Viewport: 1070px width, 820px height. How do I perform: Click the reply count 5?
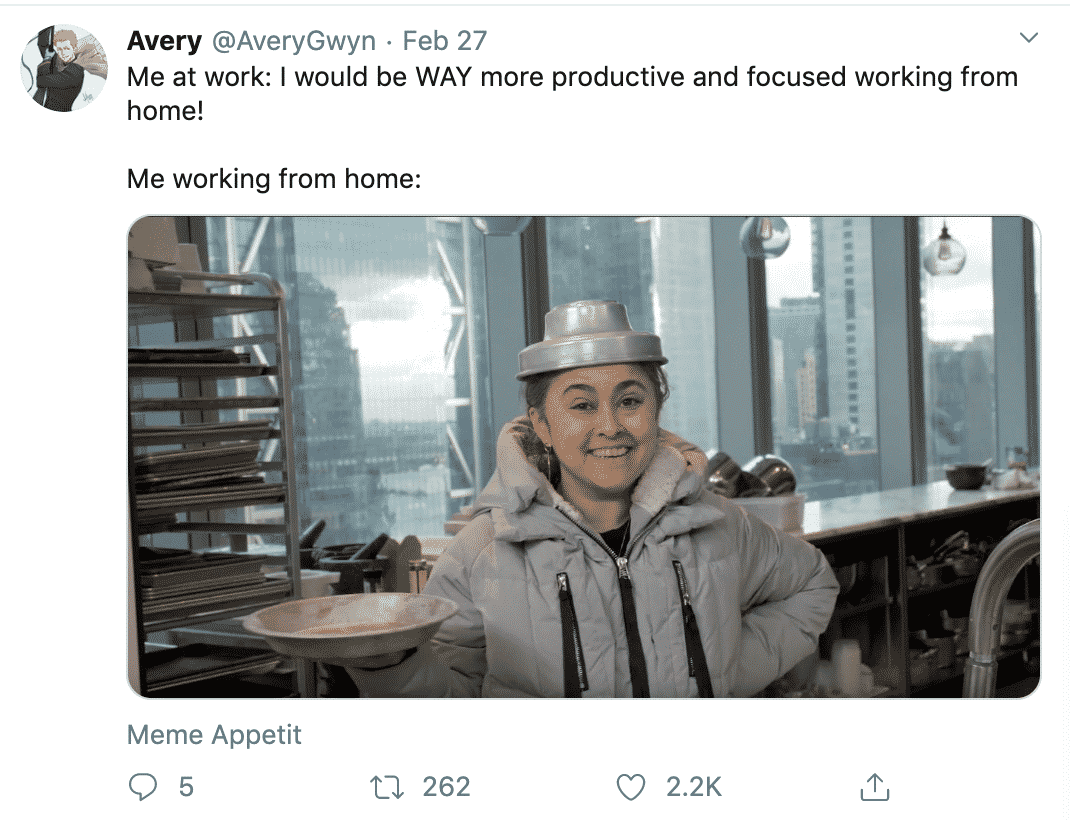coord(186,787)
